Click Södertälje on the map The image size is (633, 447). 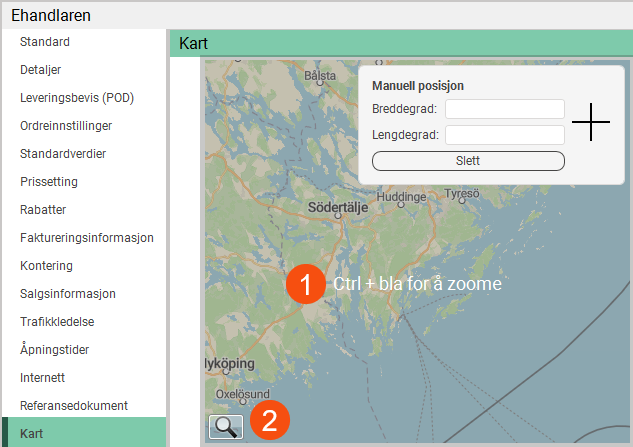coord(338,208)
